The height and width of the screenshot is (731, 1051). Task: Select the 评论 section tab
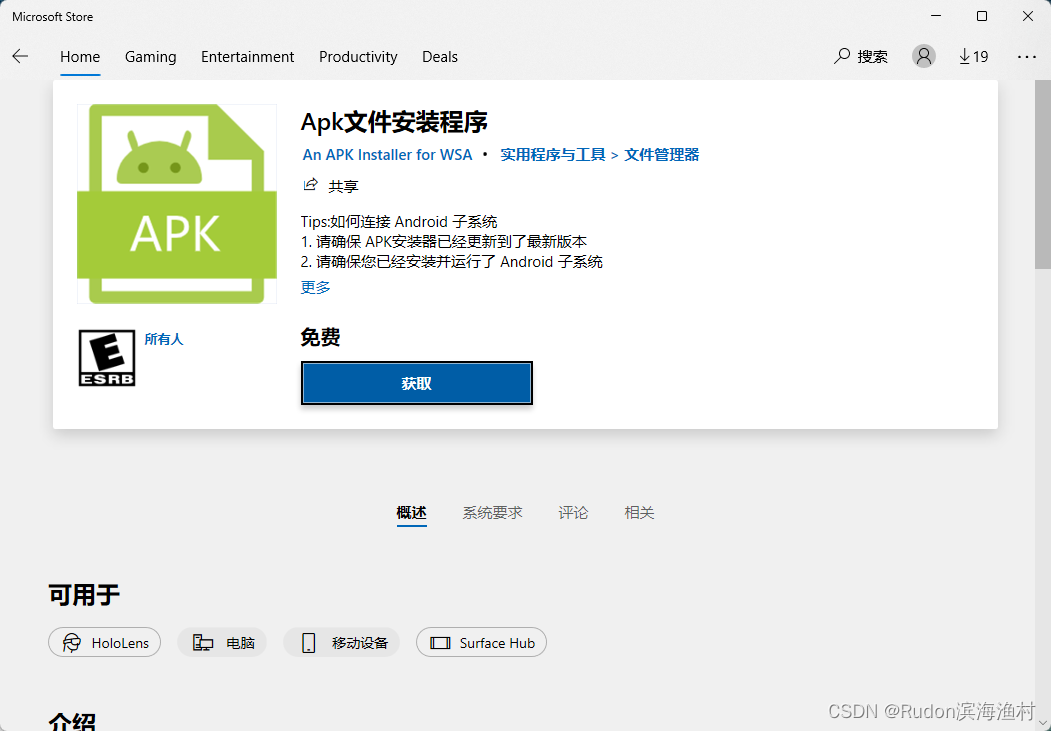(573, 513)
